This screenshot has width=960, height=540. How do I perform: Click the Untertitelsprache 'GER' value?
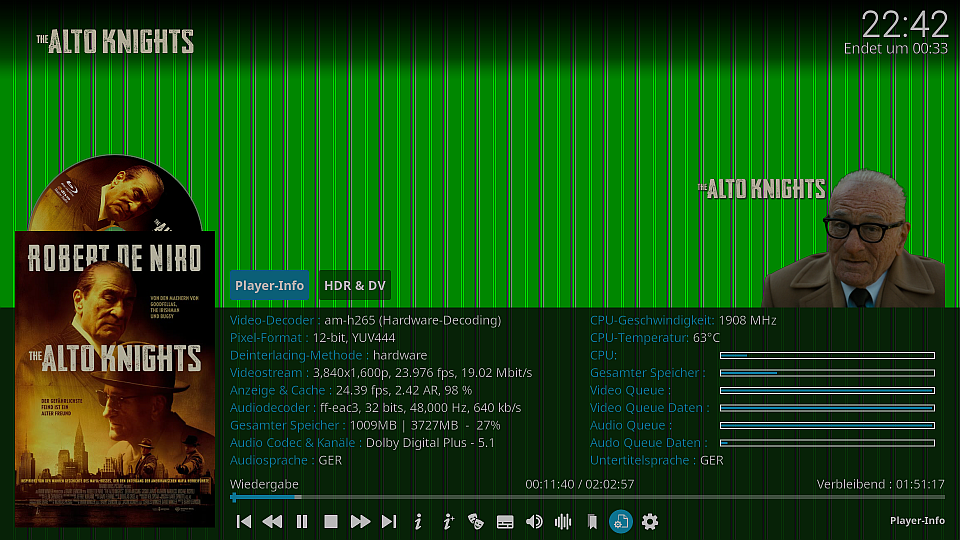(x=711, y=460)
